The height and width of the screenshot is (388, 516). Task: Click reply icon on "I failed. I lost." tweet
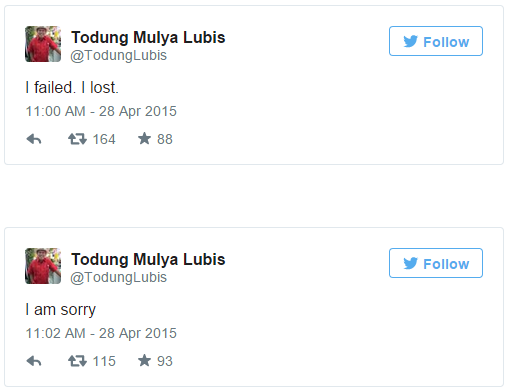coord(34,139)
